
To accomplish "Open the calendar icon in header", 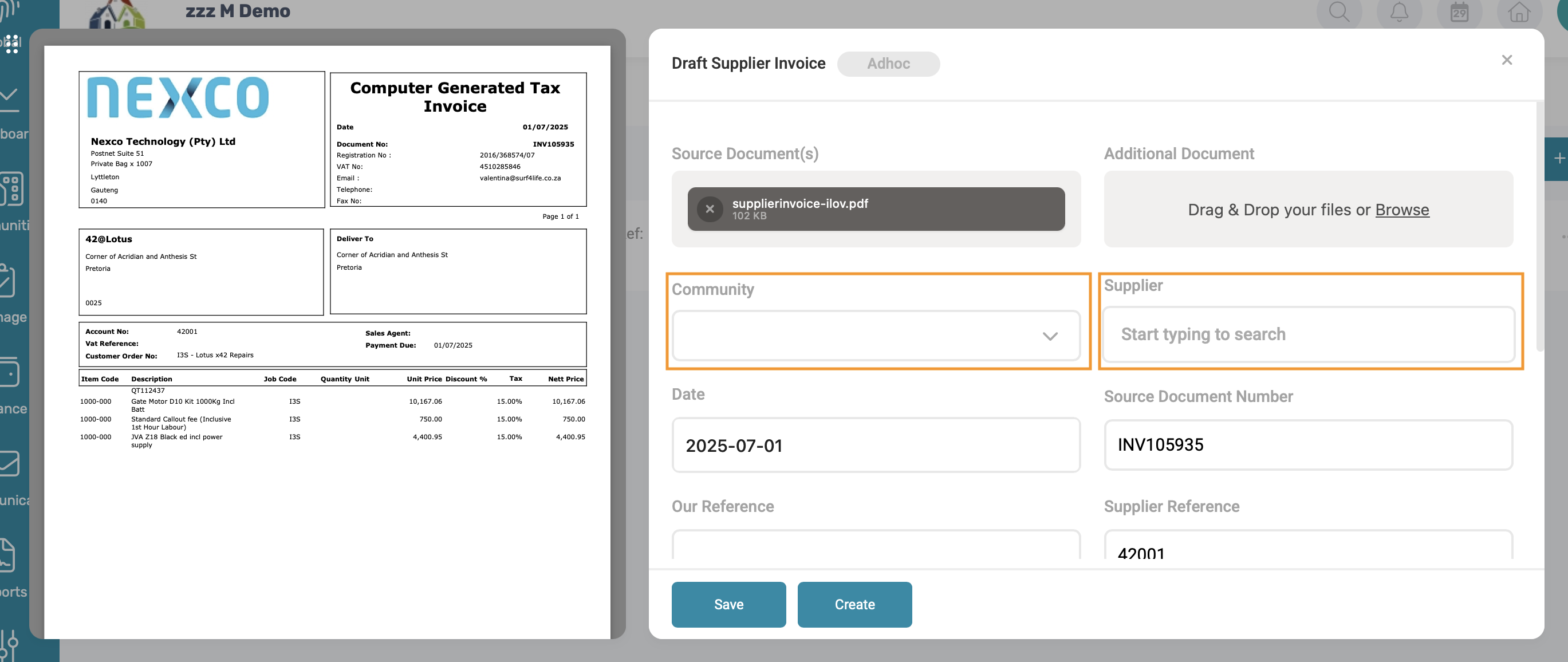I will [x=1459, y=11].
